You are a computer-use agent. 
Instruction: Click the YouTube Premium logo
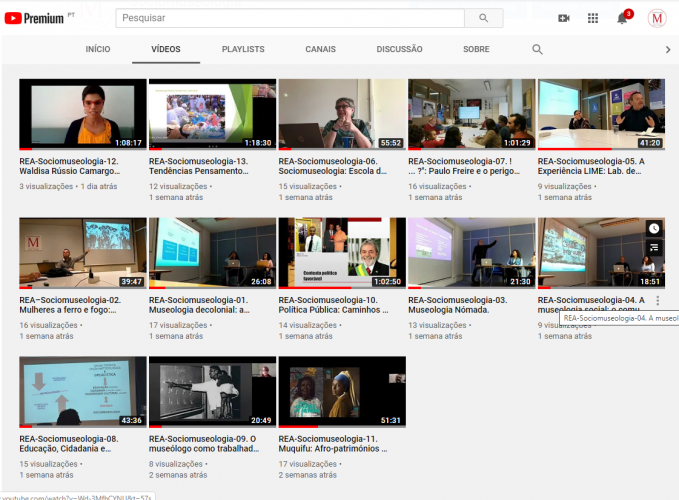pyautogui.click(x=36, y=18)
